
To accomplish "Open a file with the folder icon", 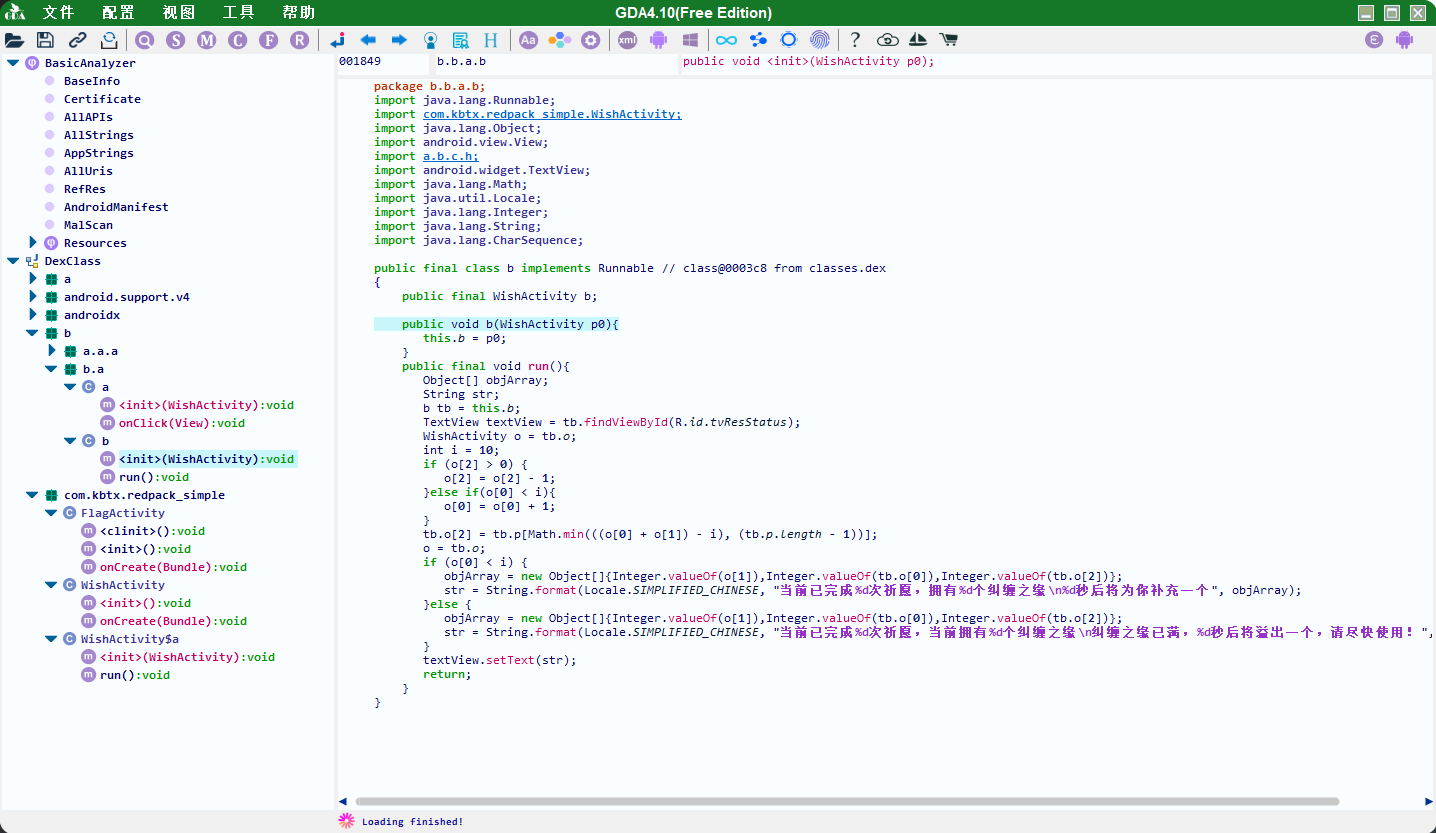I will click(14, 40).
